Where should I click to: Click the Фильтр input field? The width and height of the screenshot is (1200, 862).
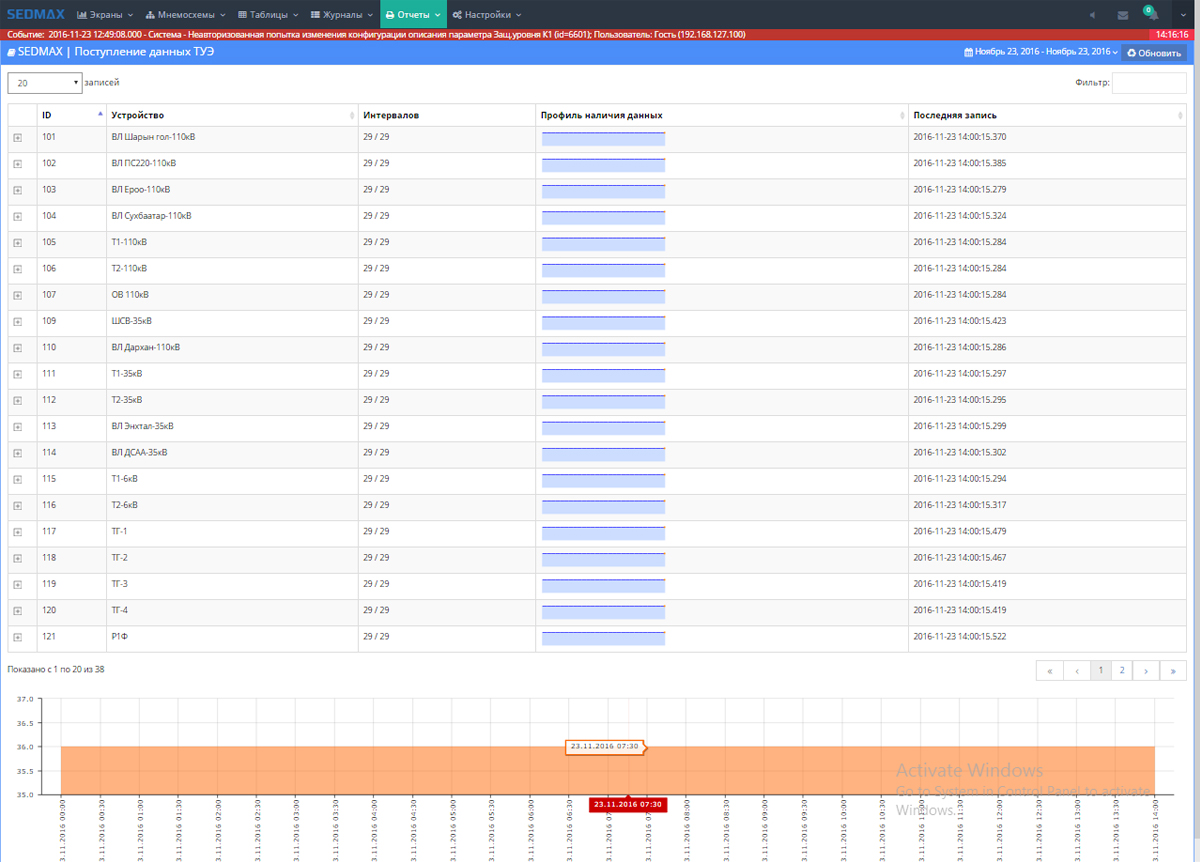click(1148, 83)
